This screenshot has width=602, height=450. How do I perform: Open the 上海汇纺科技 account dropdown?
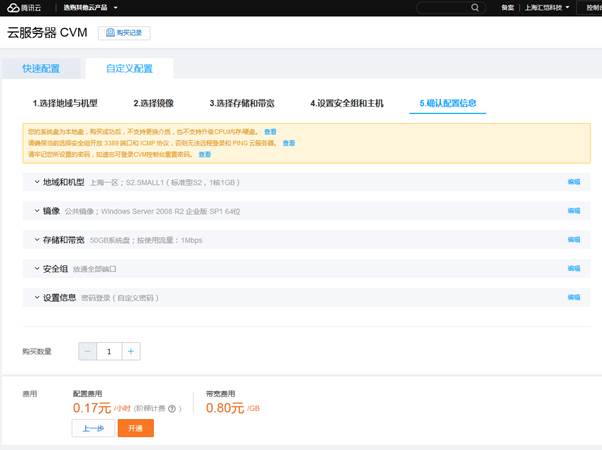[547, 7]
